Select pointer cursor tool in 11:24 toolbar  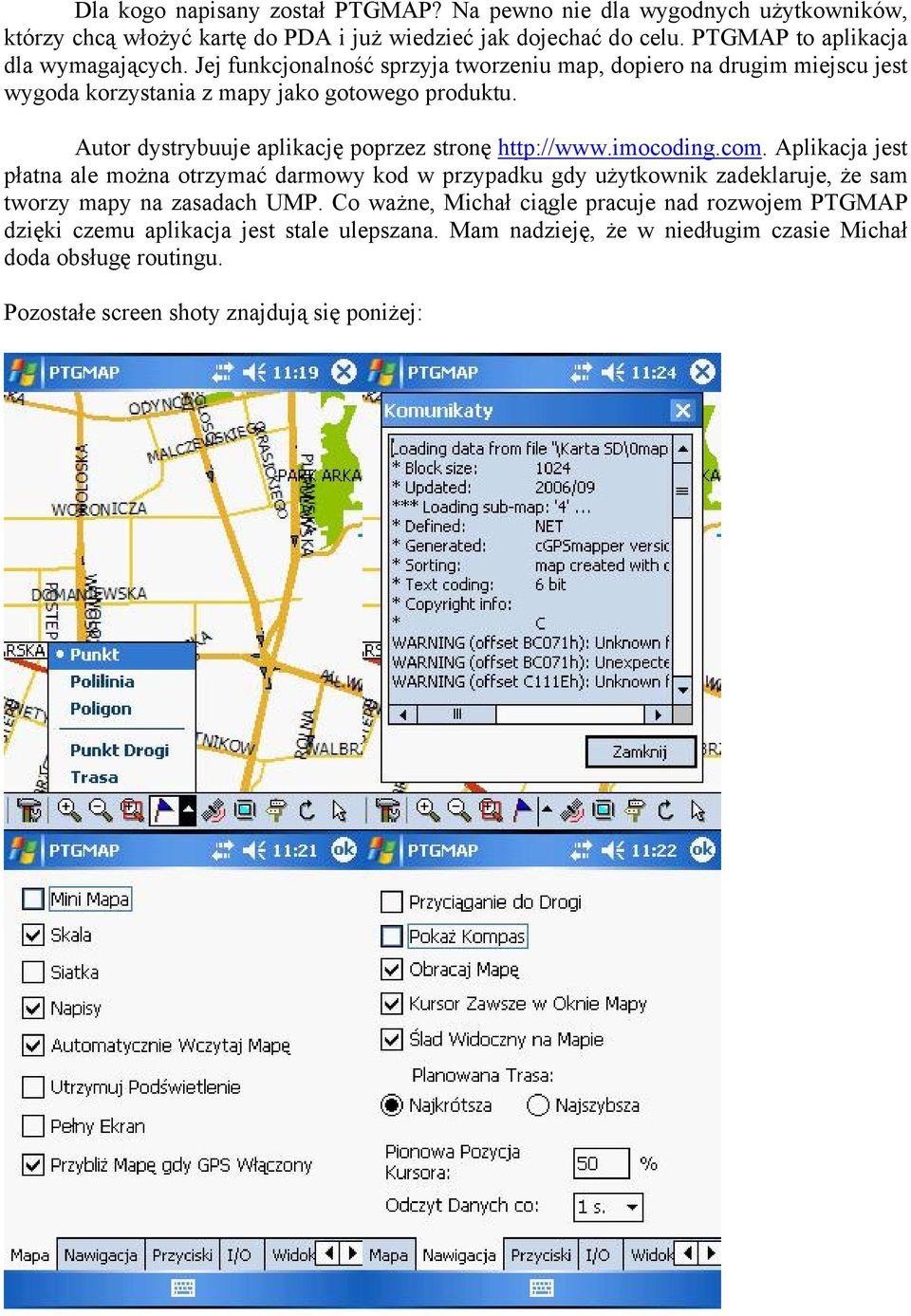coord(697,810)
